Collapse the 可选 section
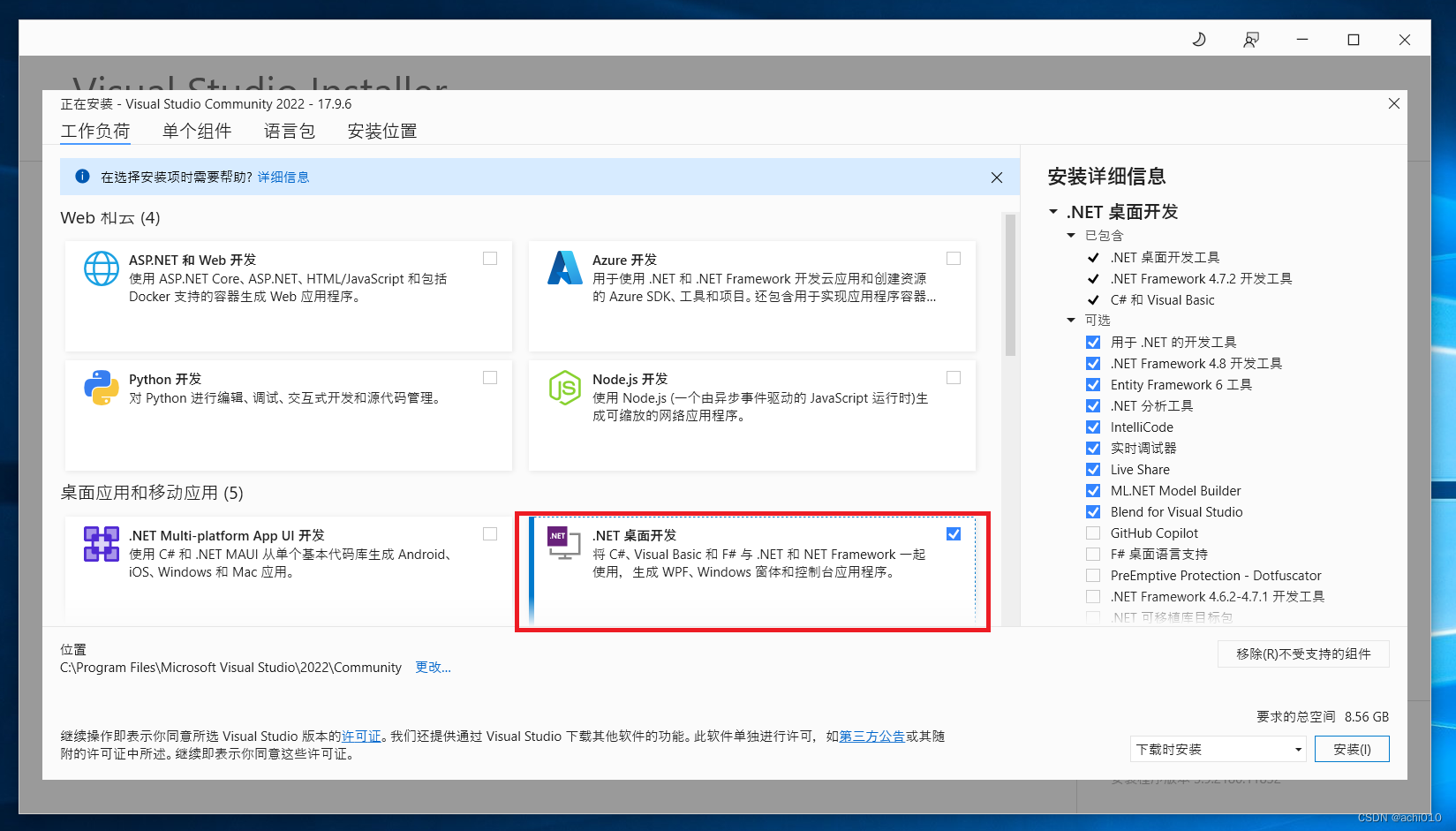1456x831 pixels. 1071,321
